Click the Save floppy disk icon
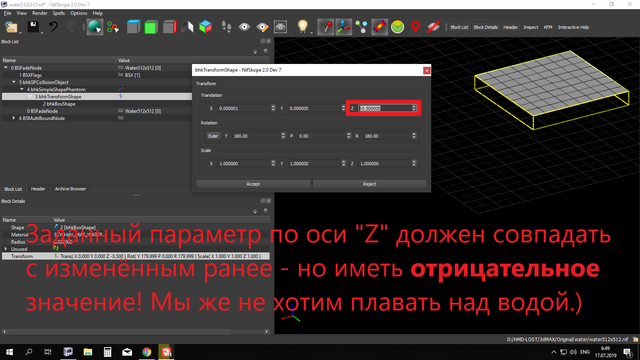640x360 pixels. point(33,27)
